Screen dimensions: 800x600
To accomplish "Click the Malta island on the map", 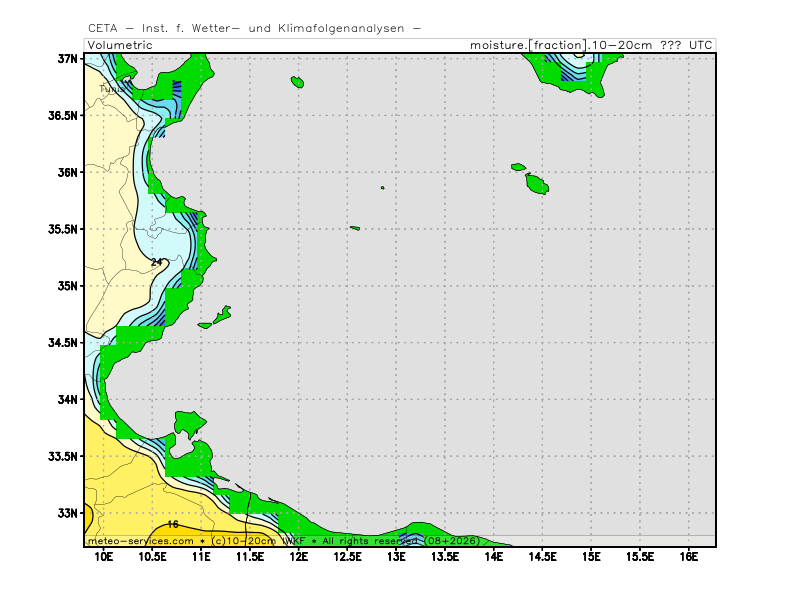I will tap(537, 184).
